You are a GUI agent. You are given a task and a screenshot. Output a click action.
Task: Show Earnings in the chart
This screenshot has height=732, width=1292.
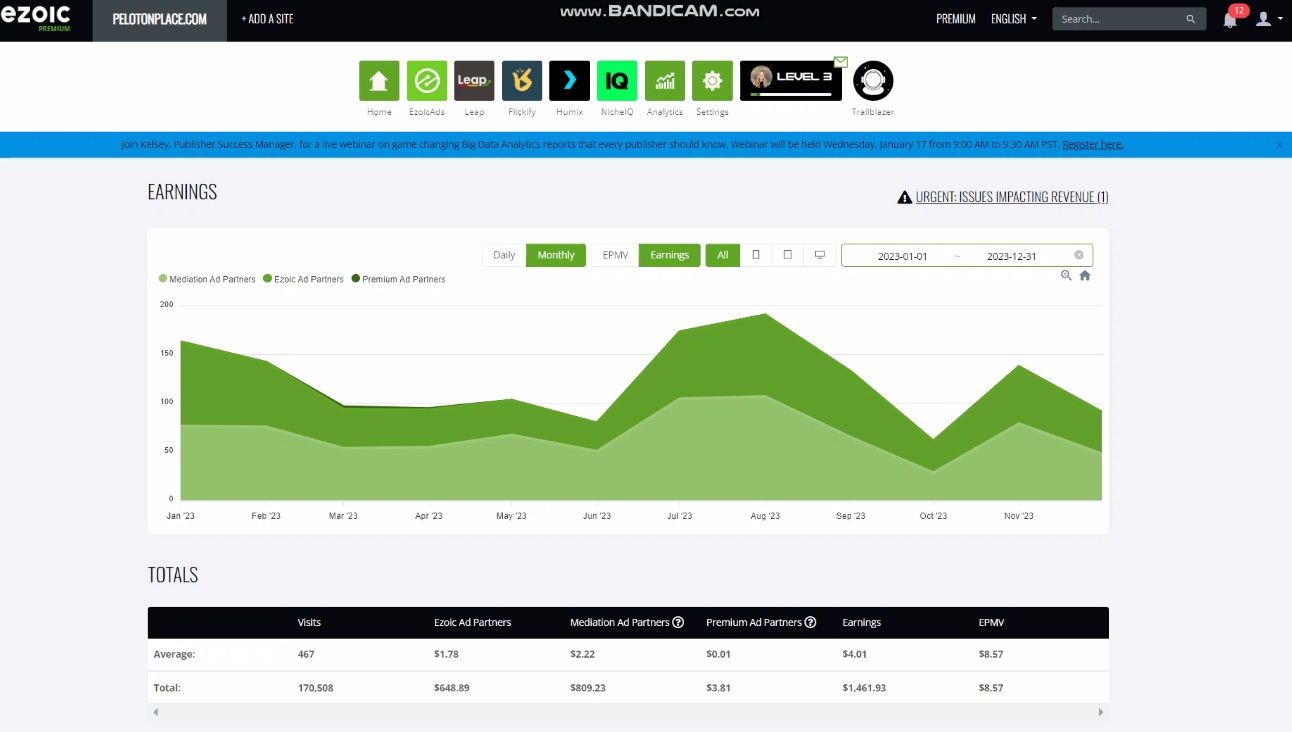tap(670, 255)
